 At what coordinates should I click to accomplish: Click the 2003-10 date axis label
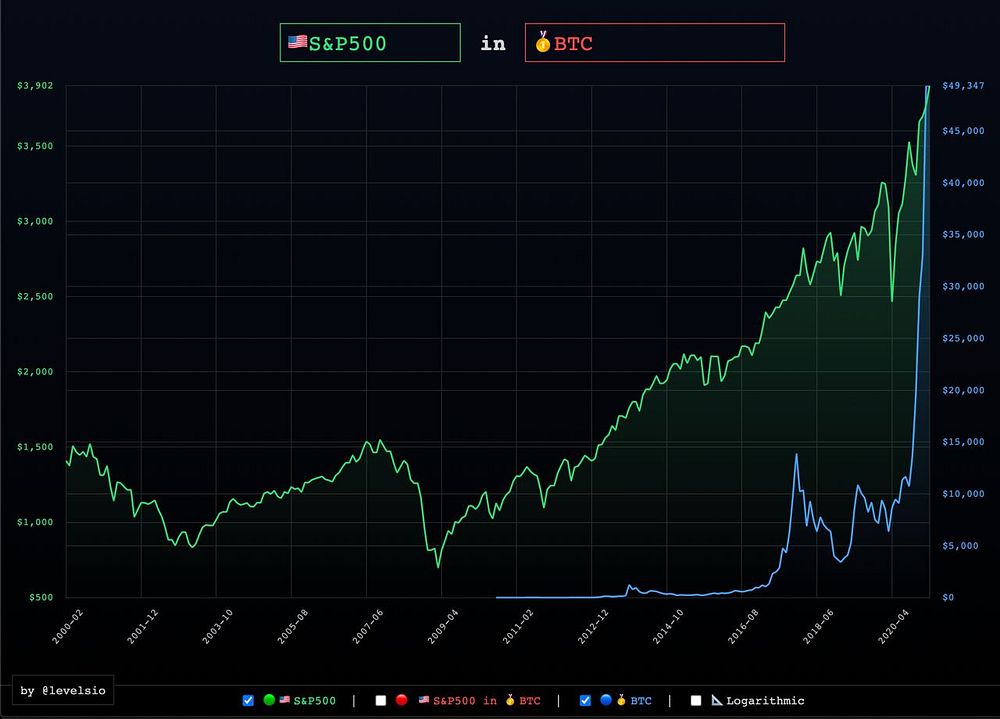218,626
